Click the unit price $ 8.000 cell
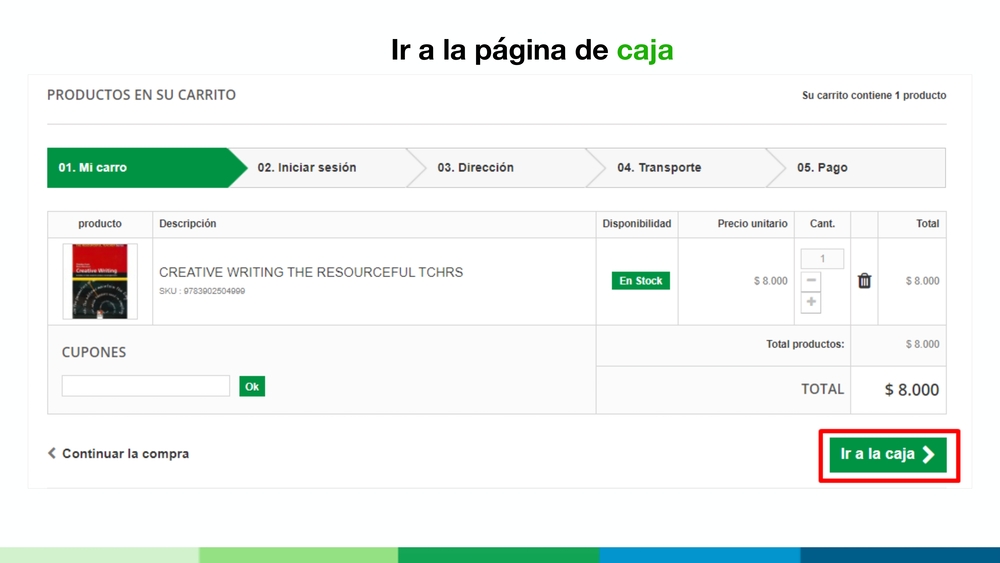The height and width of the screenshot is (563, 1000). (x=770, y=281)
